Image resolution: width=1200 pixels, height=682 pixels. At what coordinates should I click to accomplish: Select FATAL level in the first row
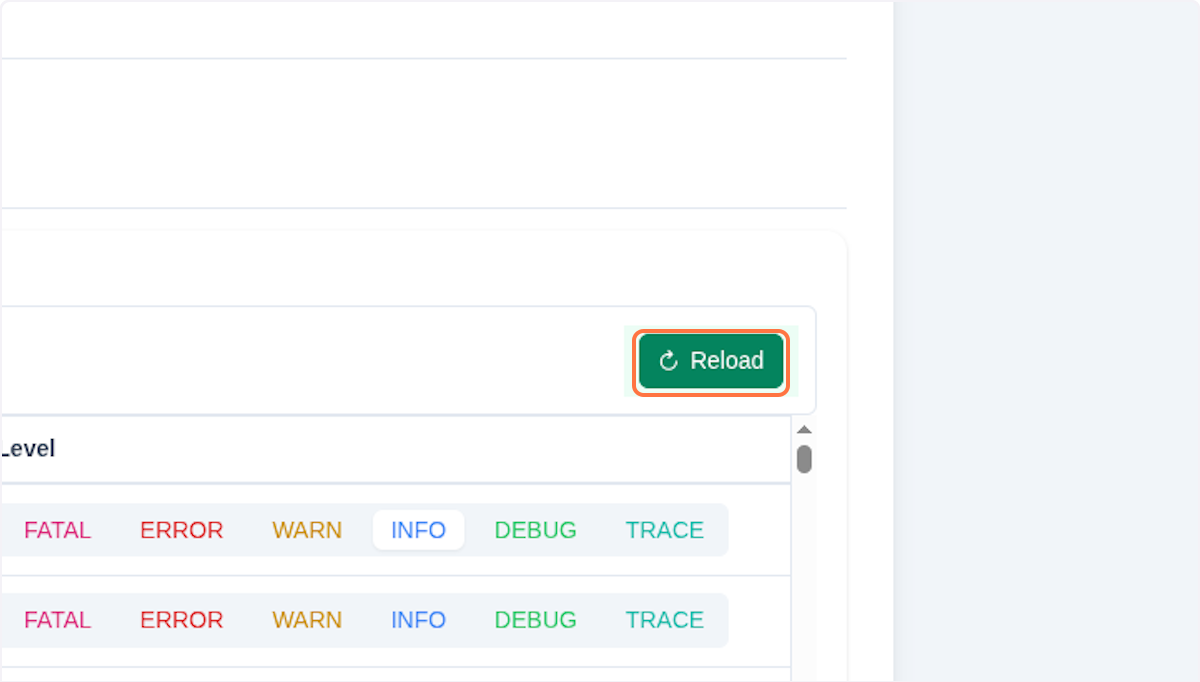pyautogui.click(x=57, y=530)
